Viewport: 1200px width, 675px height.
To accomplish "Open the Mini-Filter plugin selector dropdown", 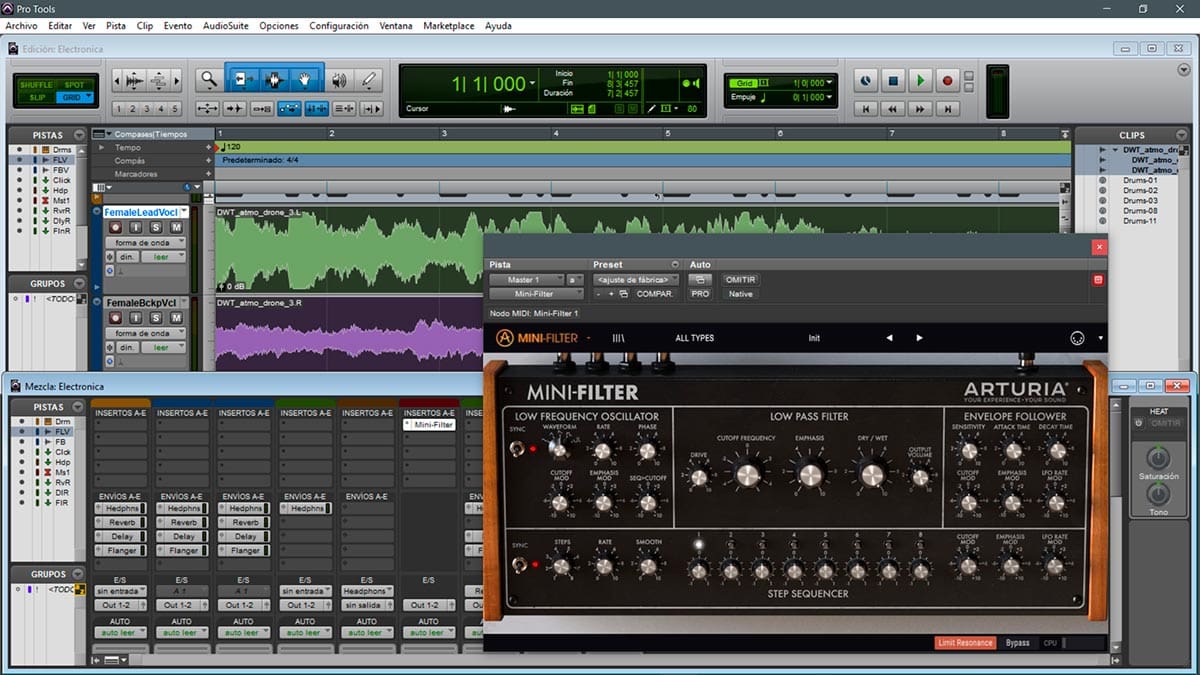I will [535, 295].
